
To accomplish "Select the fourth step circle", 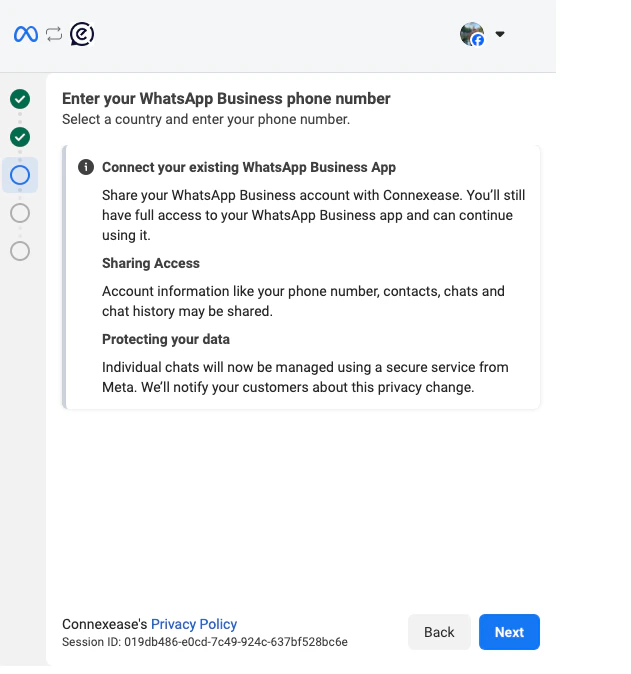I will pos(20,213).
